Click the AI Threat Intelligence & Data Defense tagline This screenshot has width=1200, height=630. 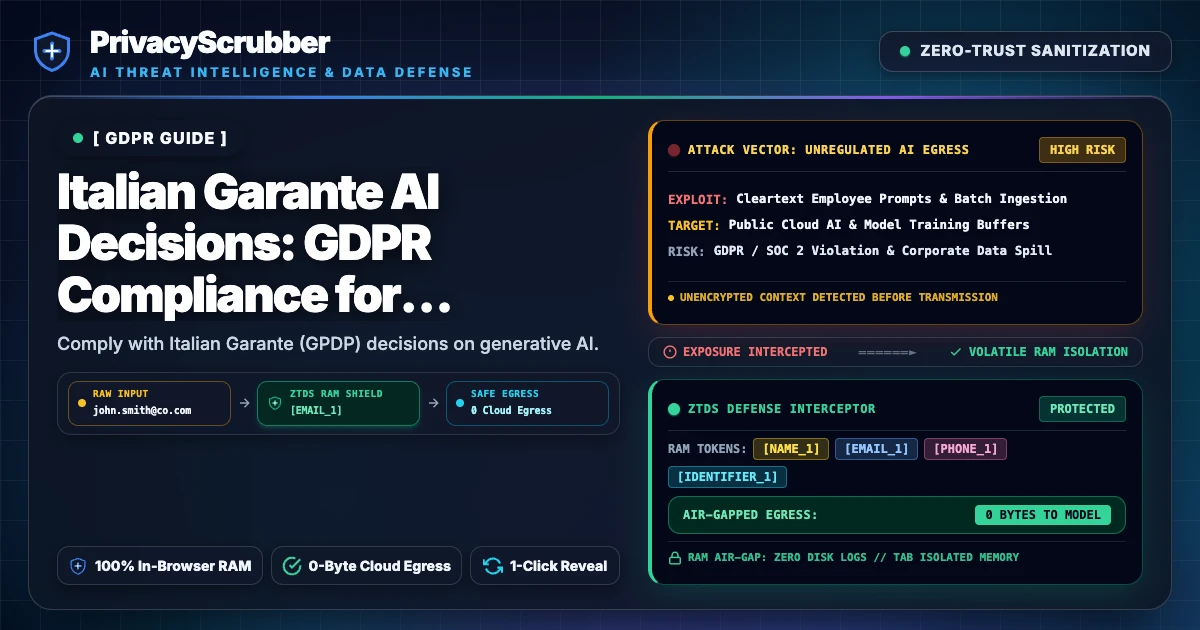pos(281,73)
